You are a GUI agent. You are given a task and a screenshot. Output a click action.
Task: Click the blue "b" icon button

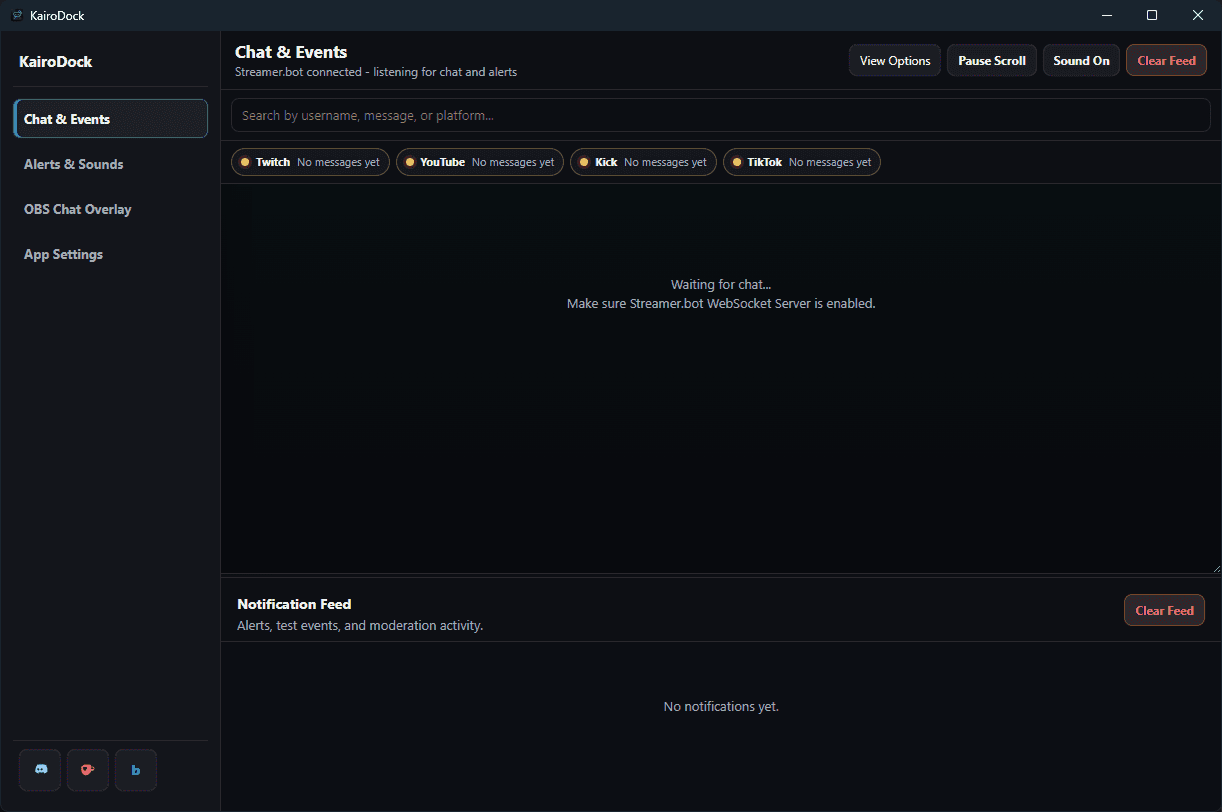pos(136,770)
